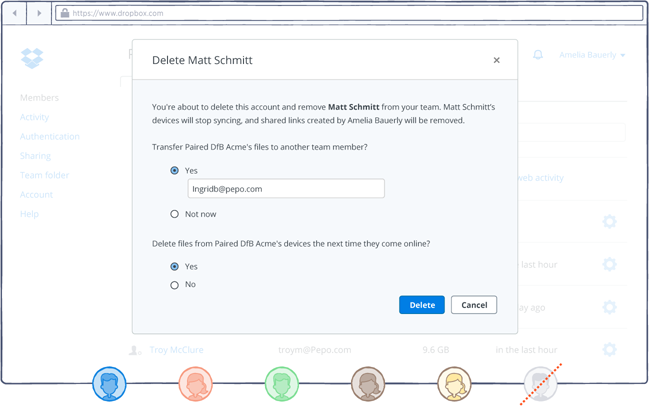Viewport: 650px width, 406px height.
Task: Open the Troy McClure member link
Action: tap(177, 350)
